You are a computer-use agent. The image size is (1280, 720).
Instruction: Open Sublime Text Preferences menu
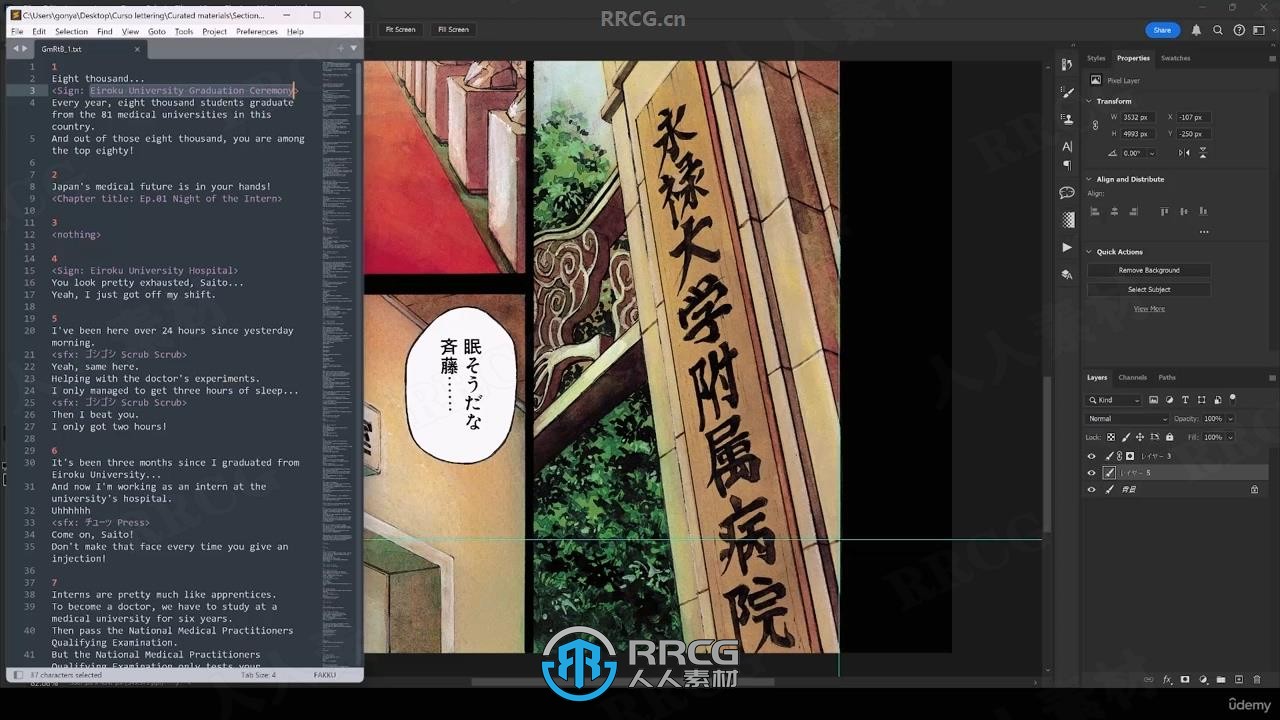coord(257,31)
